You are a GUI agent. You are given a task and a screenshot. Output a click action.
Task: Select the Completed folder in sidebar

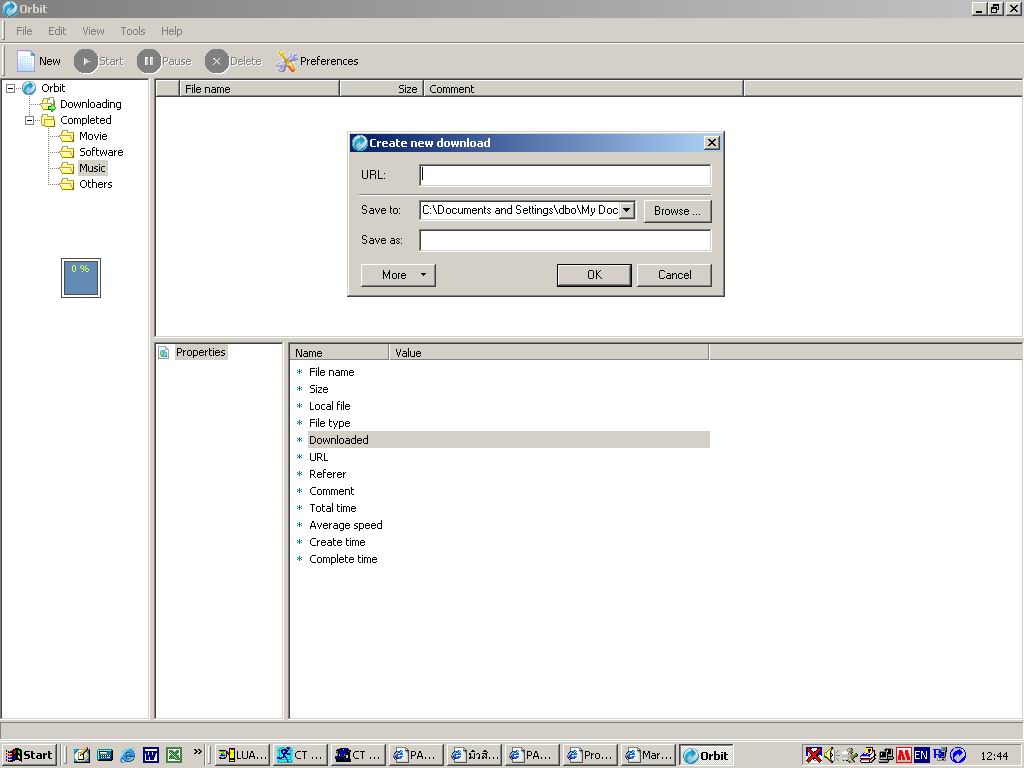click(x=86, y=120)
